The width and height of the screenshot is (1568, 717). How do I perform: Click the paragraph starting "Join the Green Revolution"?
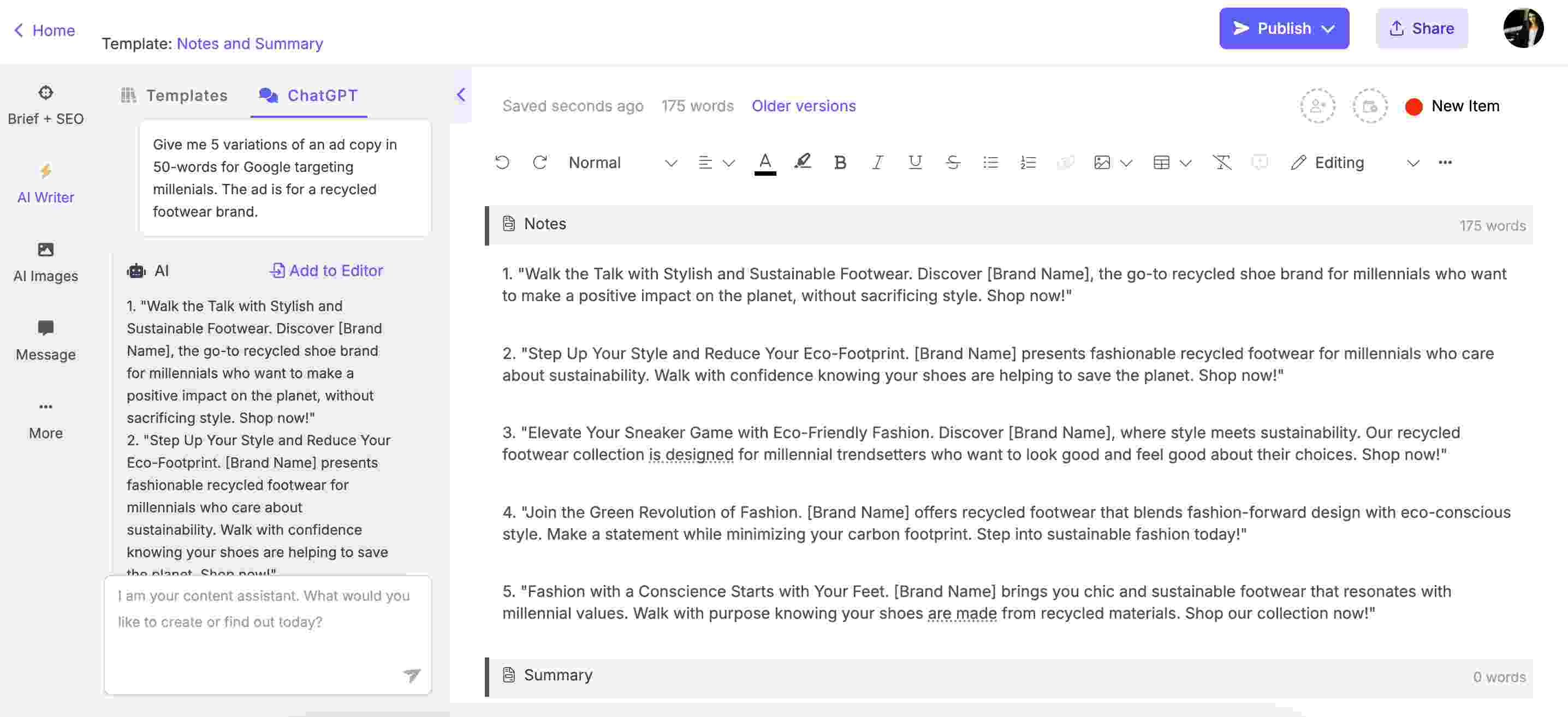[1006, 522]
